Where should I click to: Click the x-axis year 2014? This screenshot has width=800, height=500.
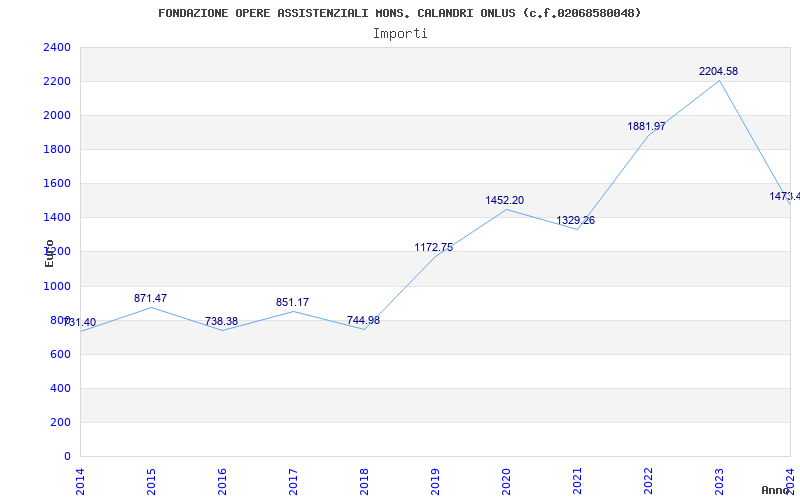[x=80, y=482]
